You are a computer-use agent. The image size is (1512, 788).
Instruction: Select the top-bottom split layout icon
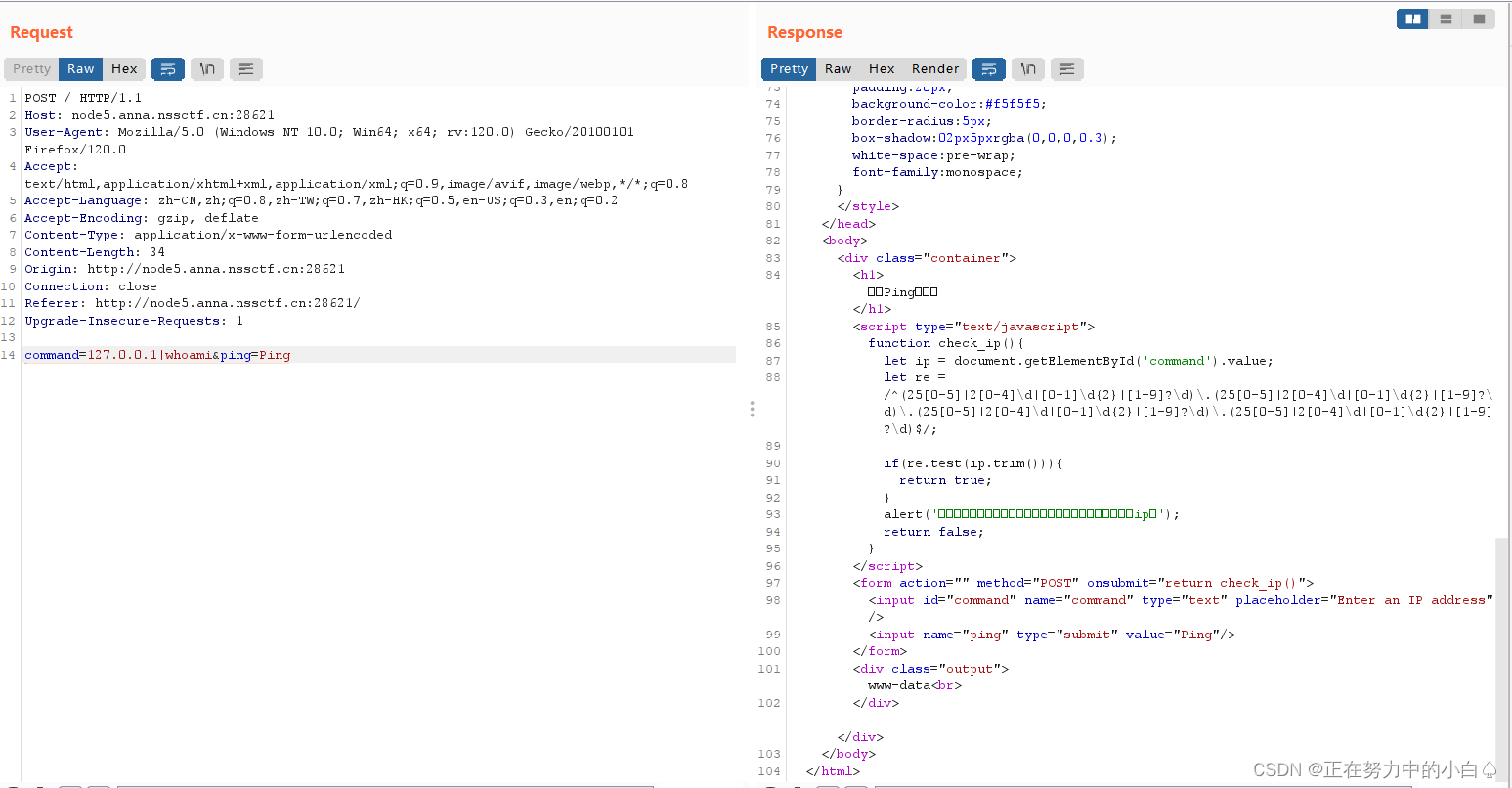click(x=1446, y=19)
